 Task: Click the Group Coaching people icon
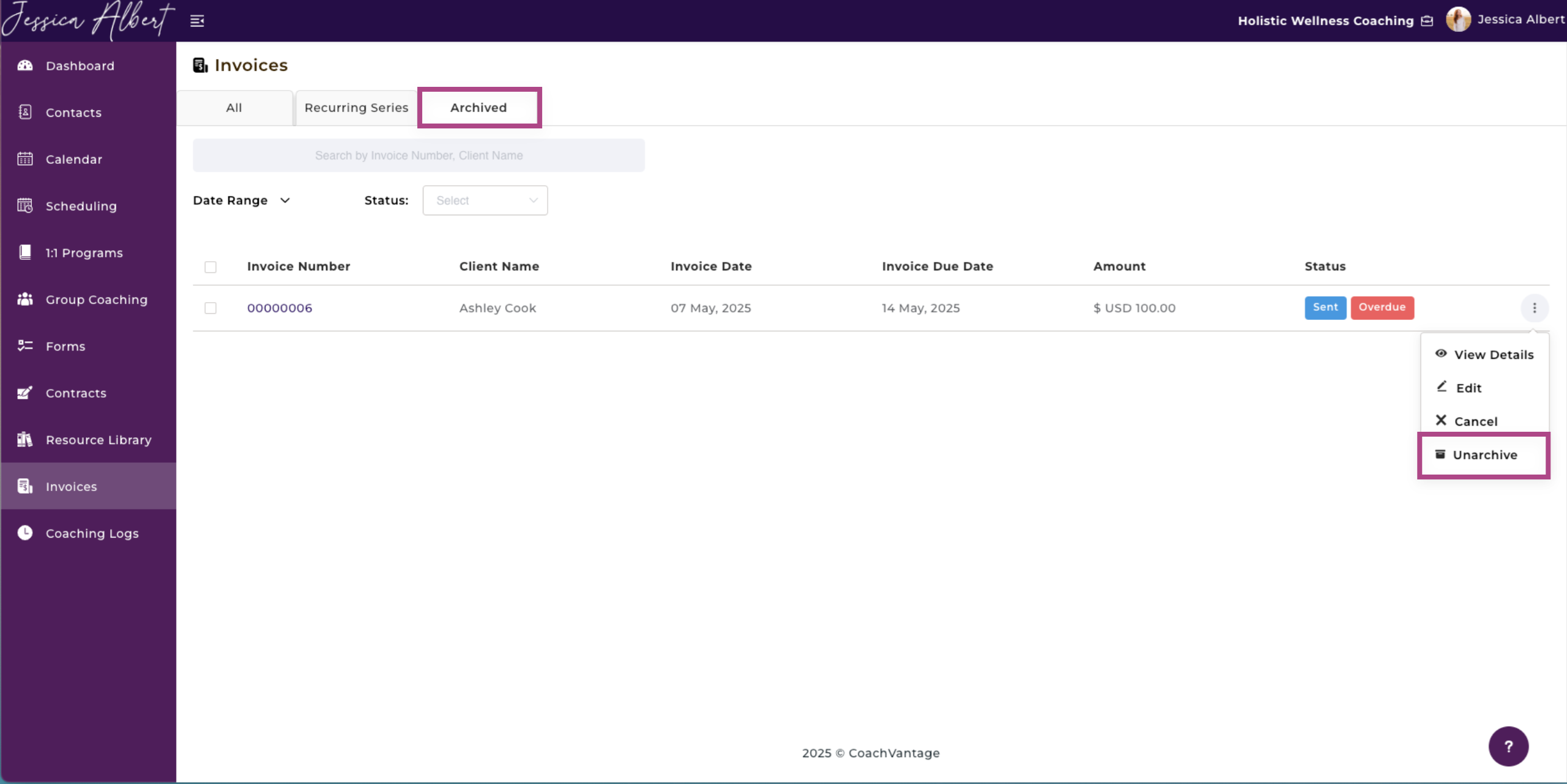25,299
